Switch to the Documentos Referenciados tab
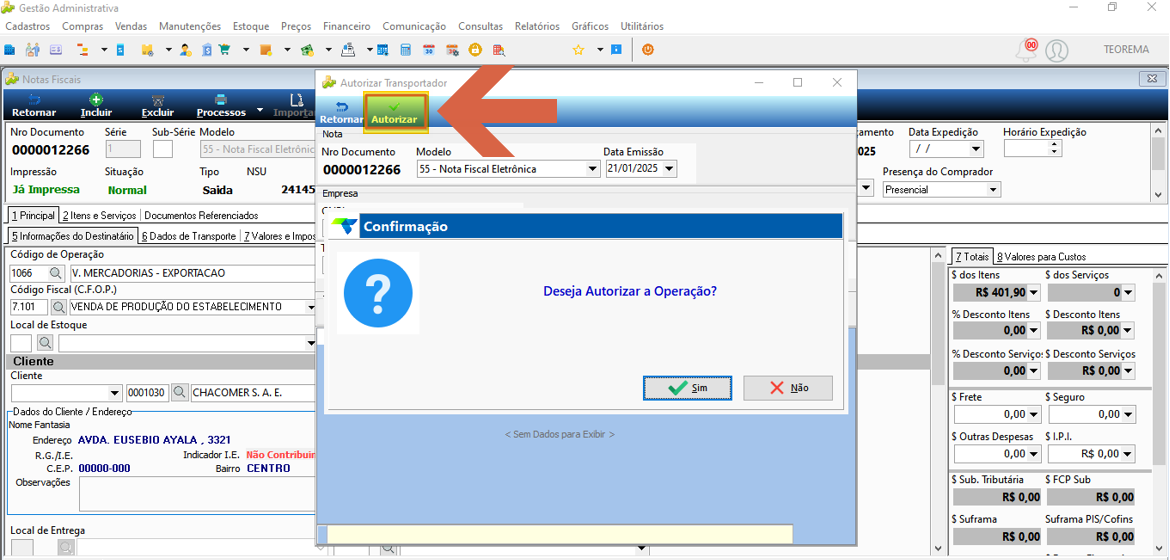Screen dimensions: 1170x560 coord(201,215)
